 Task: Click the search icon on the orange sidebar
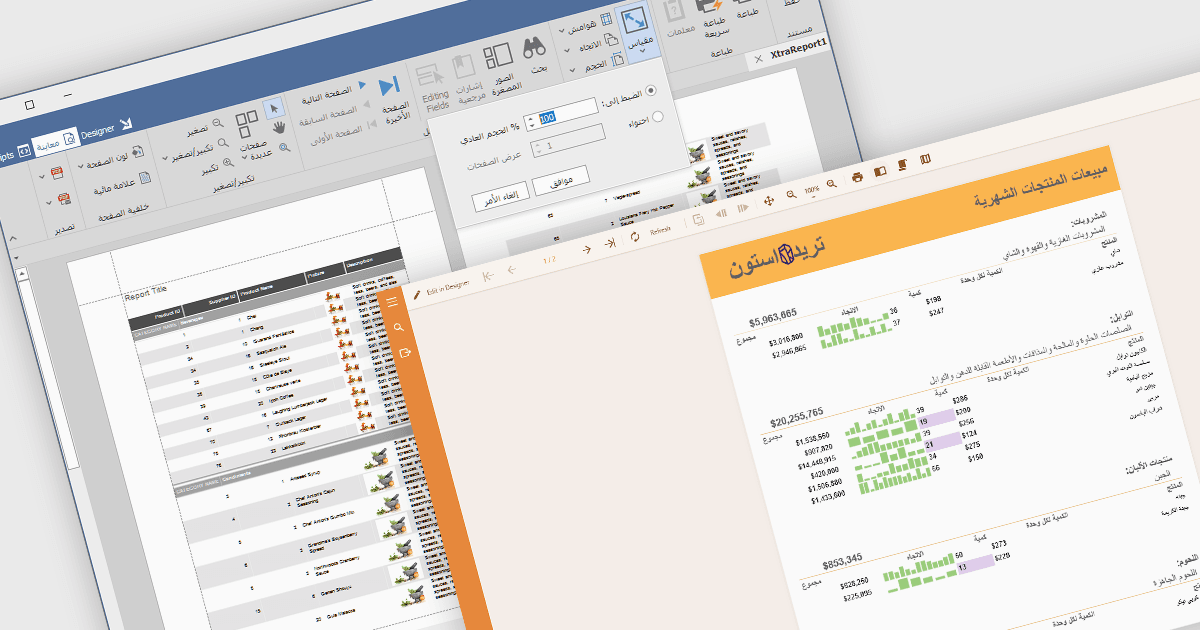pos(399,327)
